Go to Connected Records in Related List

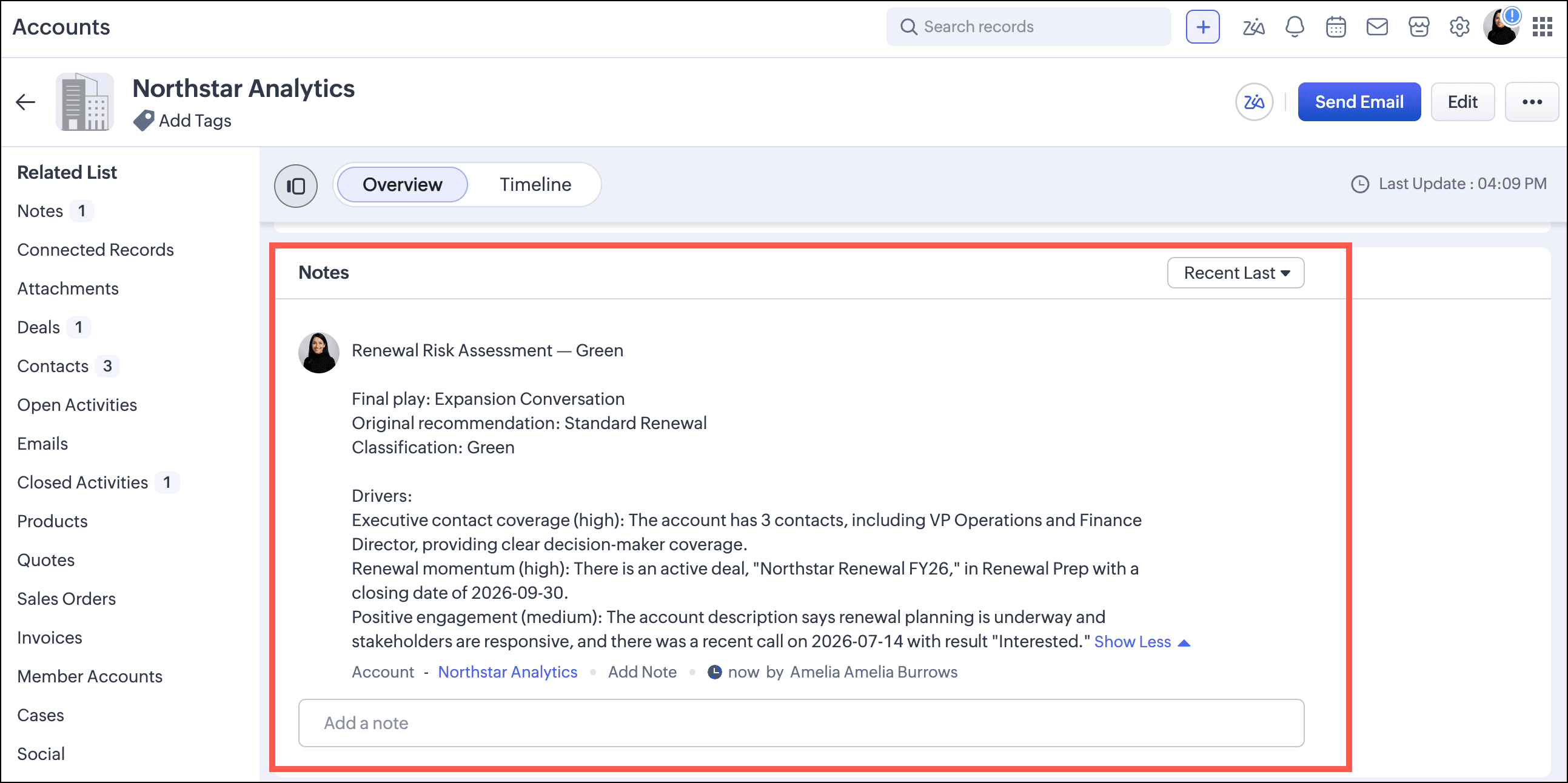point(96,250)
